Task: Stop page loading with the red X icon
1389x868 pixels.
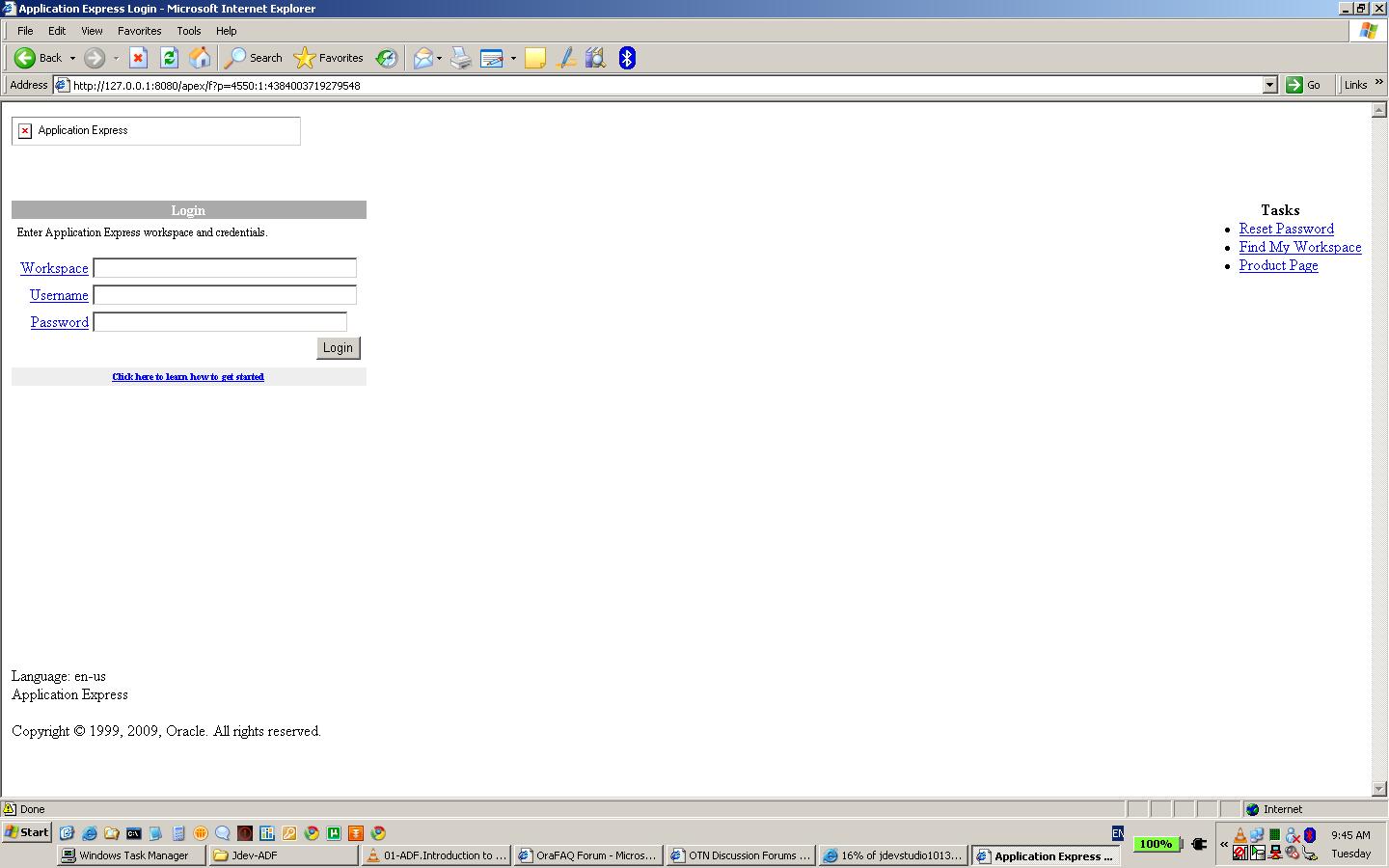Action: 138,58
